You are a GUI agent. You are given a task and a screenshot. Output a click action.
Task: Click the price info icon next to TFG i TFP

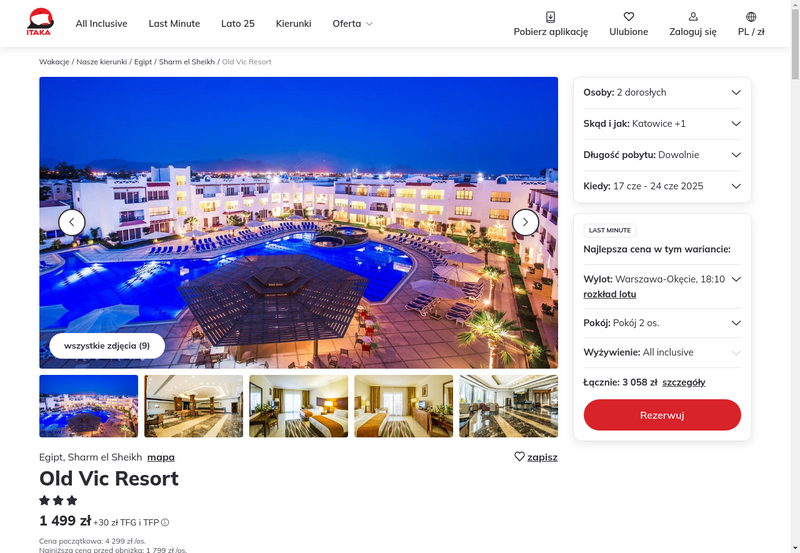[165, 522]
